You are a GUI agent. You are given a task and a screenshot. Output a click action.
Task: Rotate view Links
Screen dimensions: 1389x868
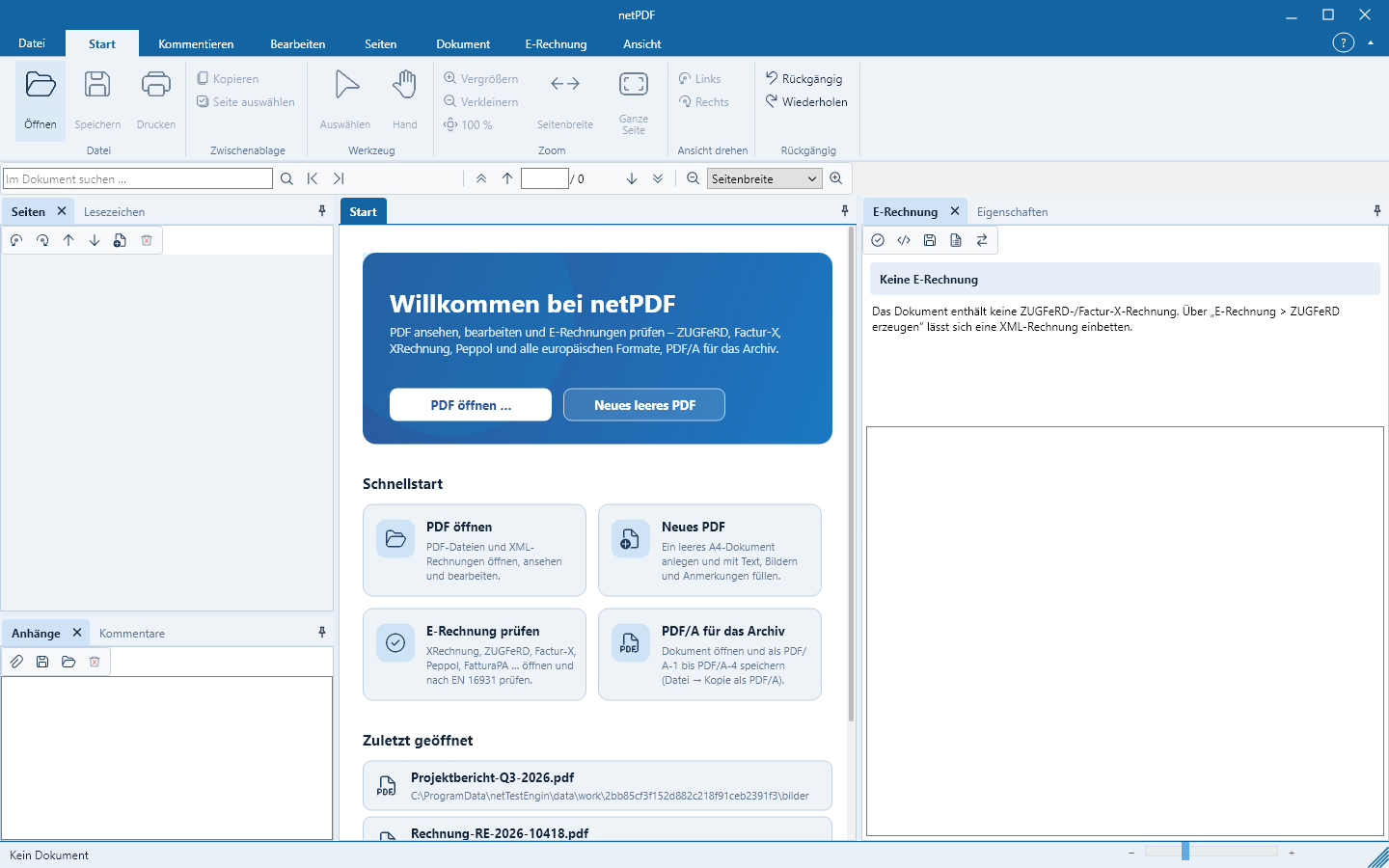(x=699, y=79)
